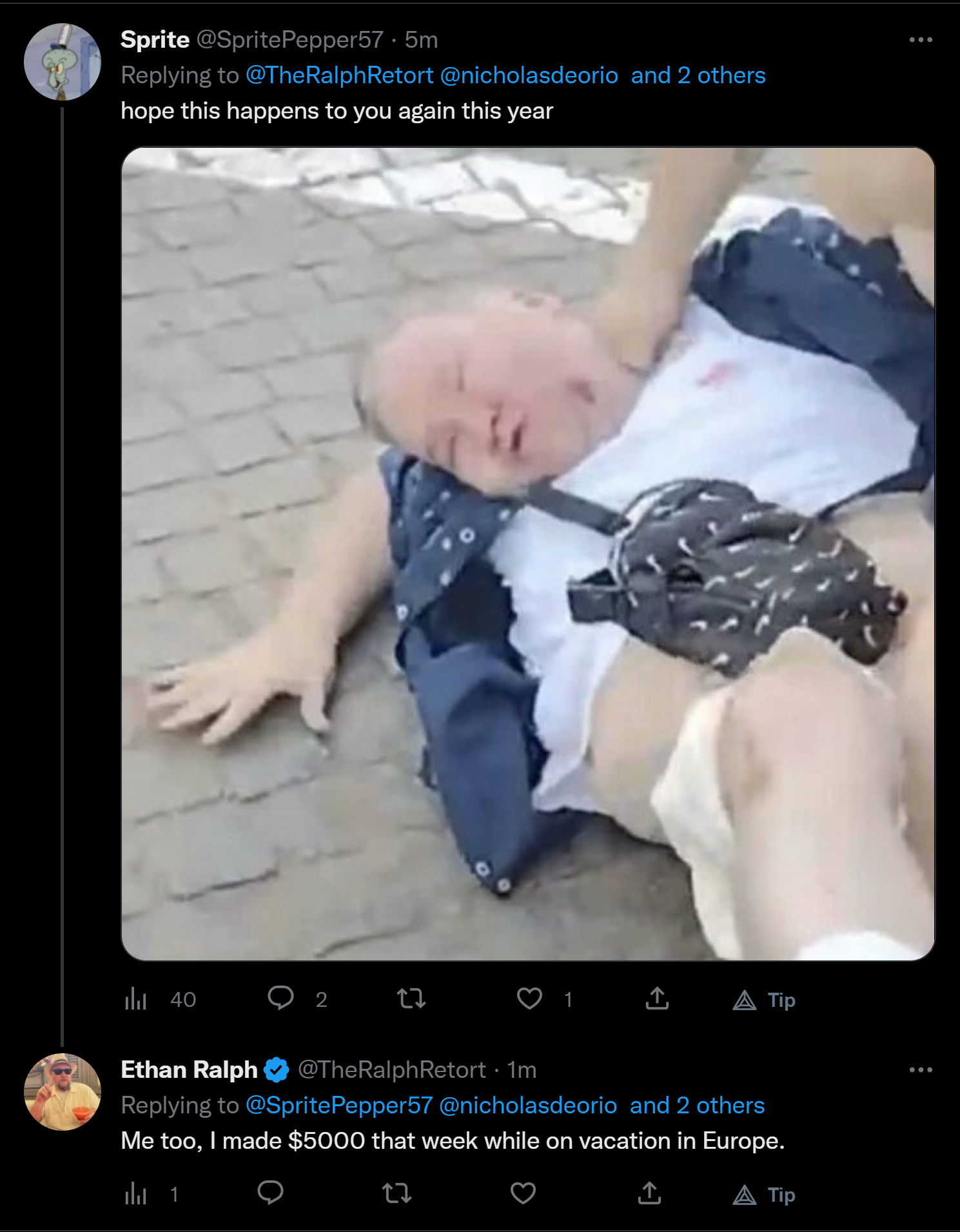The image size is (960, 1232).
Task: Open Ethan Ralph's profile avatar
Action: click(x=63, y=1091)
